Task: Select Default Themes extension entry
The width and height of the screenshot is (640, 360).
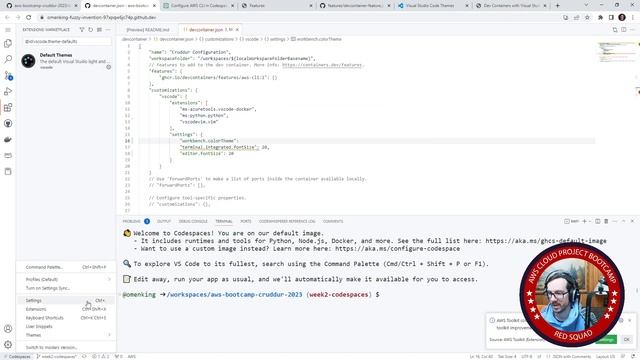Action: [67, 61]
